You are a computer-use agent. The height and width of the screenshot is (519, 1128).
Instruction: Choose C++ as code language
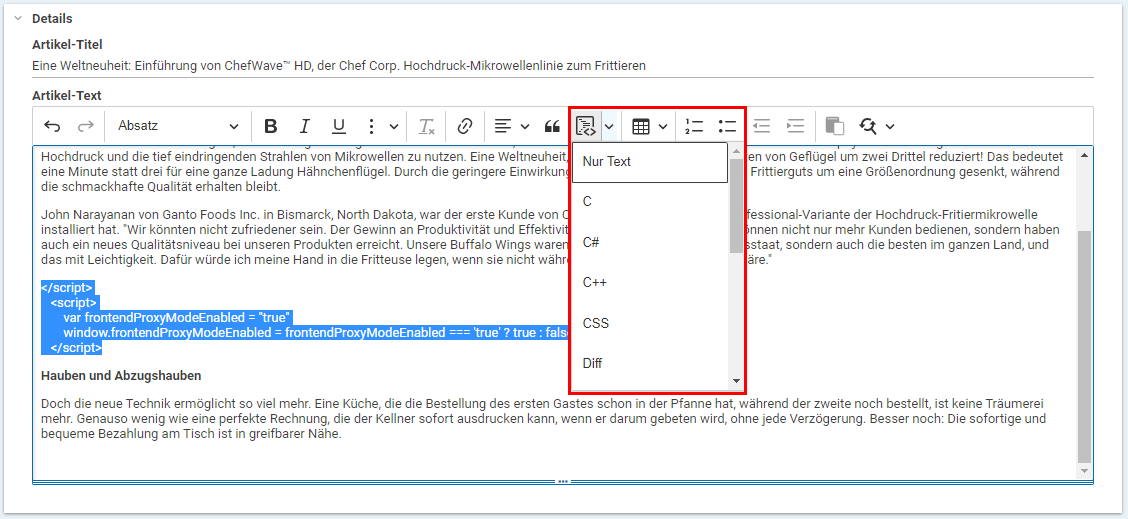pyautogui.click(x=650, y=283)
